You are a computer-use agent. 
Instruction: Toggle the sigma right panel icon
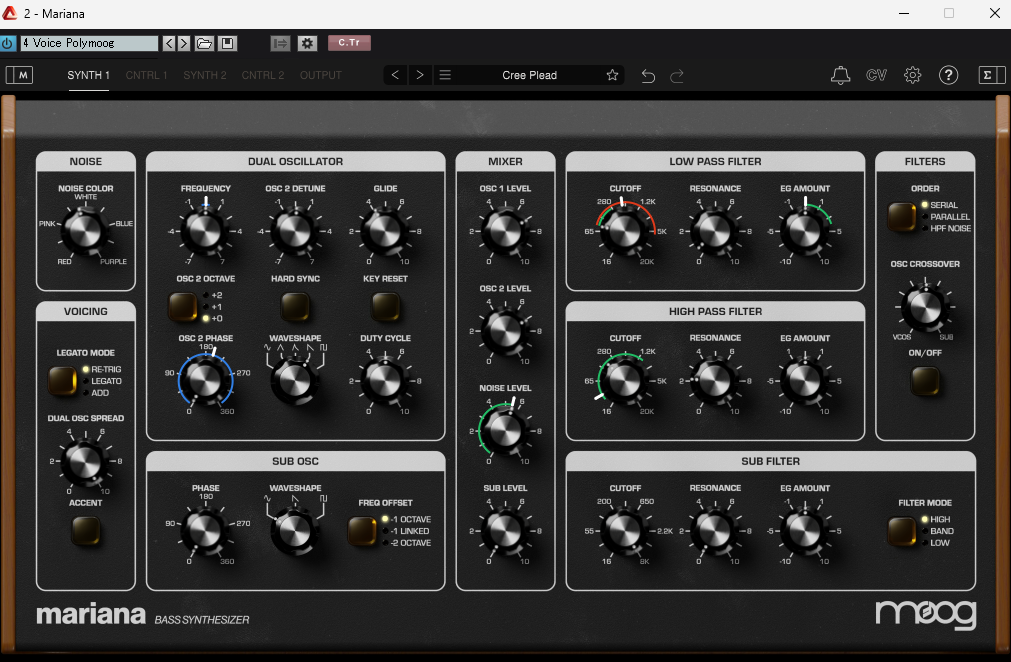(992, 75)
